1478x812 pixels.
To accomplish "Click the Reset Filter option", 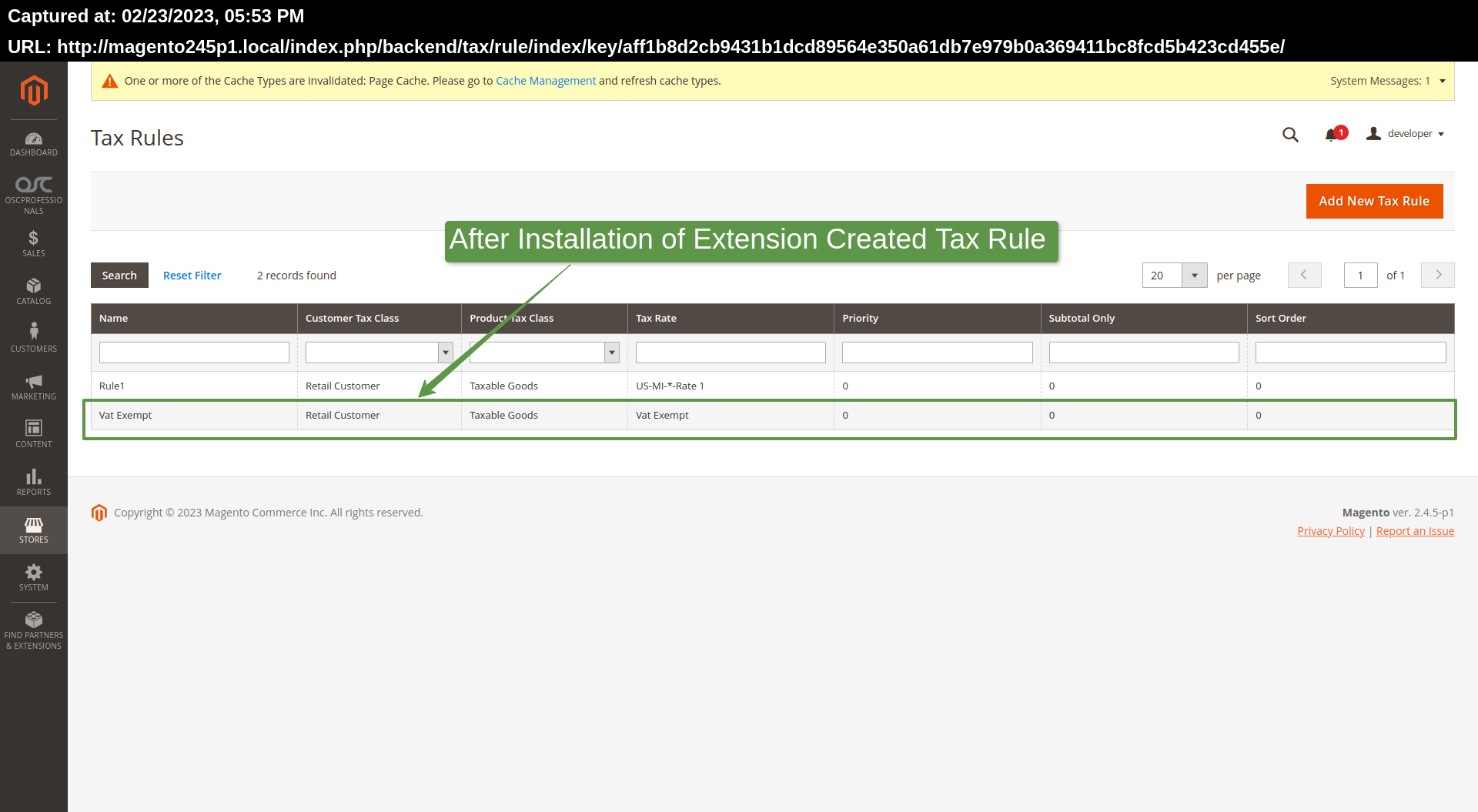I will click(192, 275).
